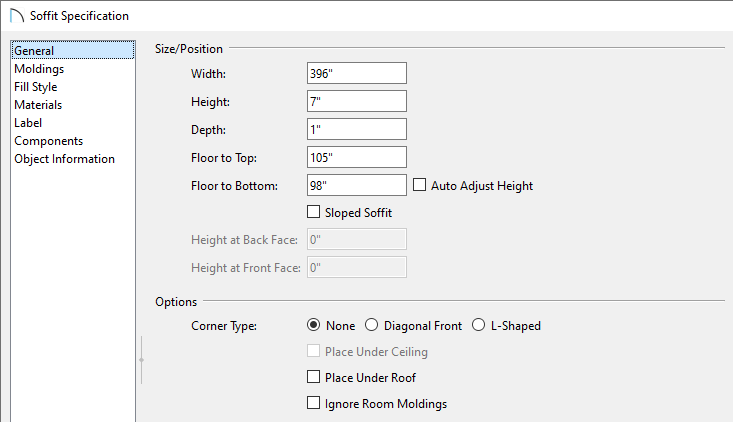Click the Width input field
The width and height of the screenshot is (733, 422).
click(357, 73)
